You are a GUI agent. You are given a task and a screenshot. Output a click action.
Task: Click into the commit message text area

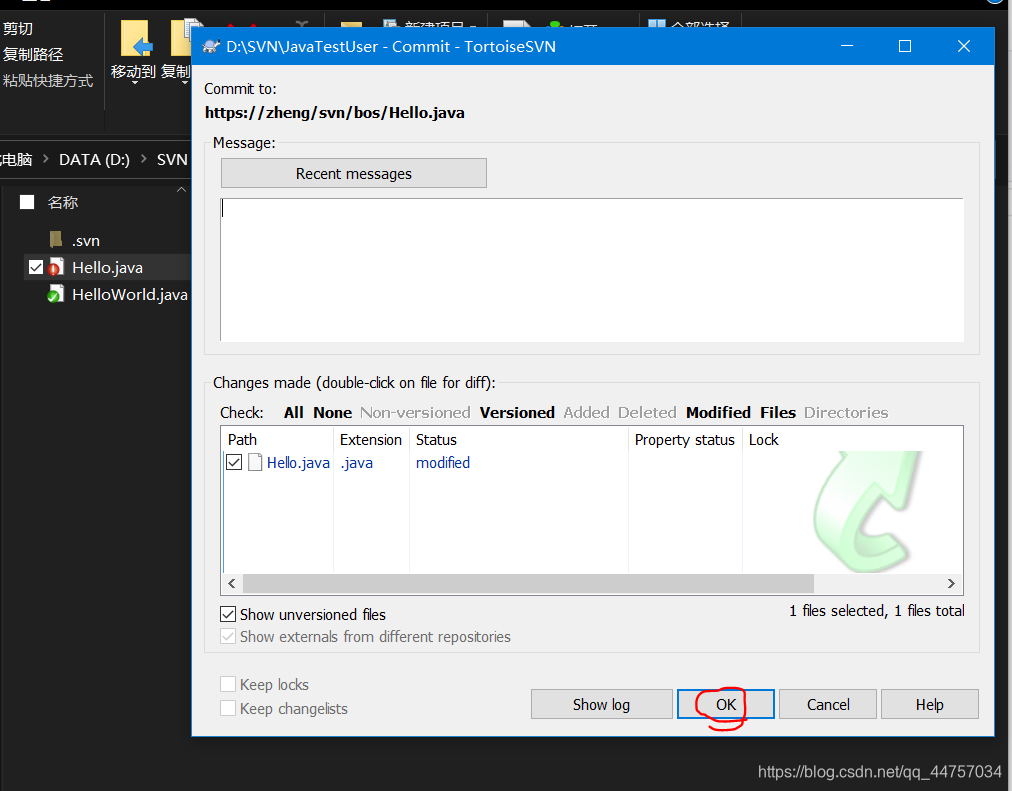point(592,270)
